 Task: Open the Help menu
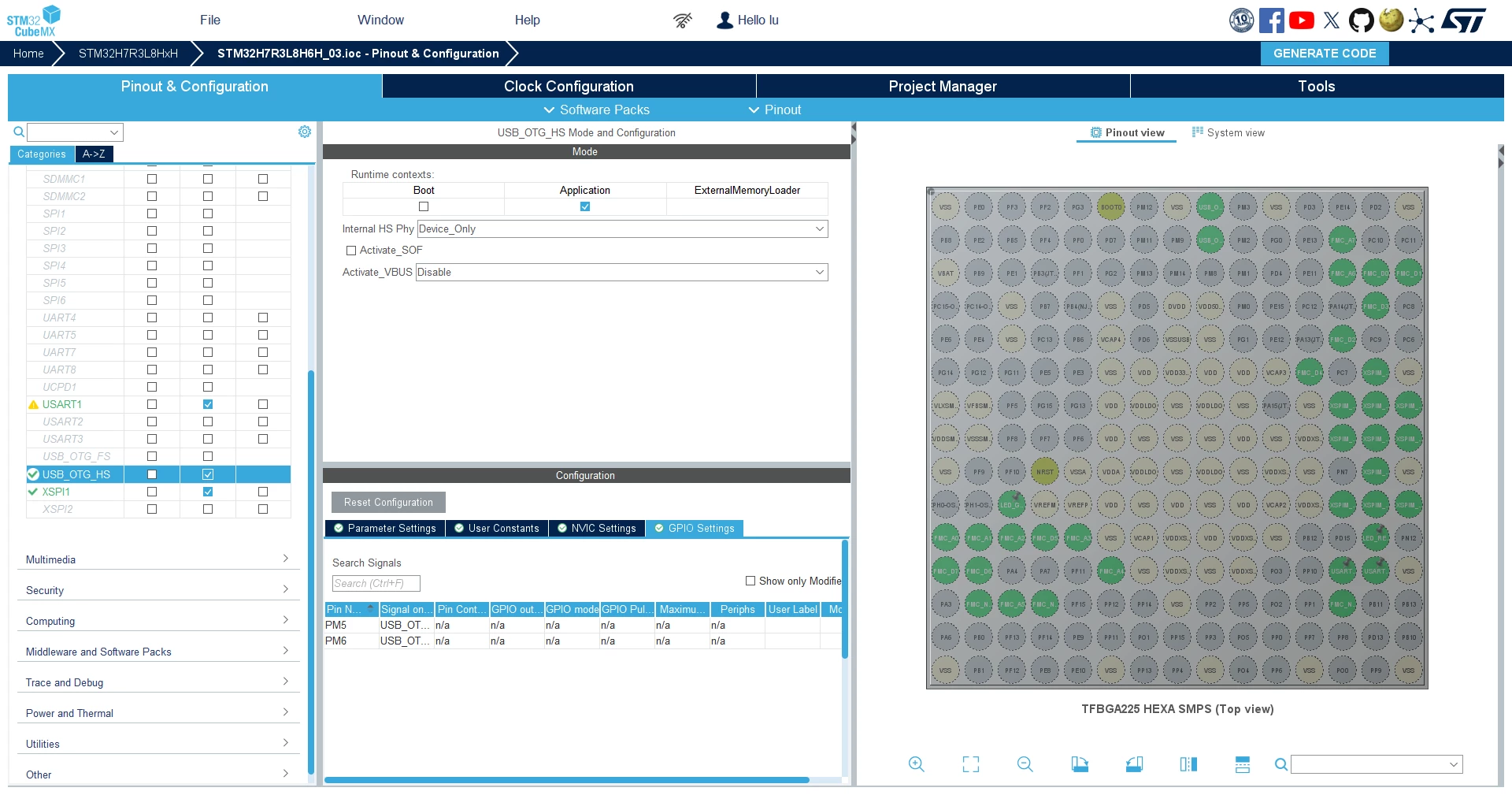pyautogui.click(x=528, y=20)
